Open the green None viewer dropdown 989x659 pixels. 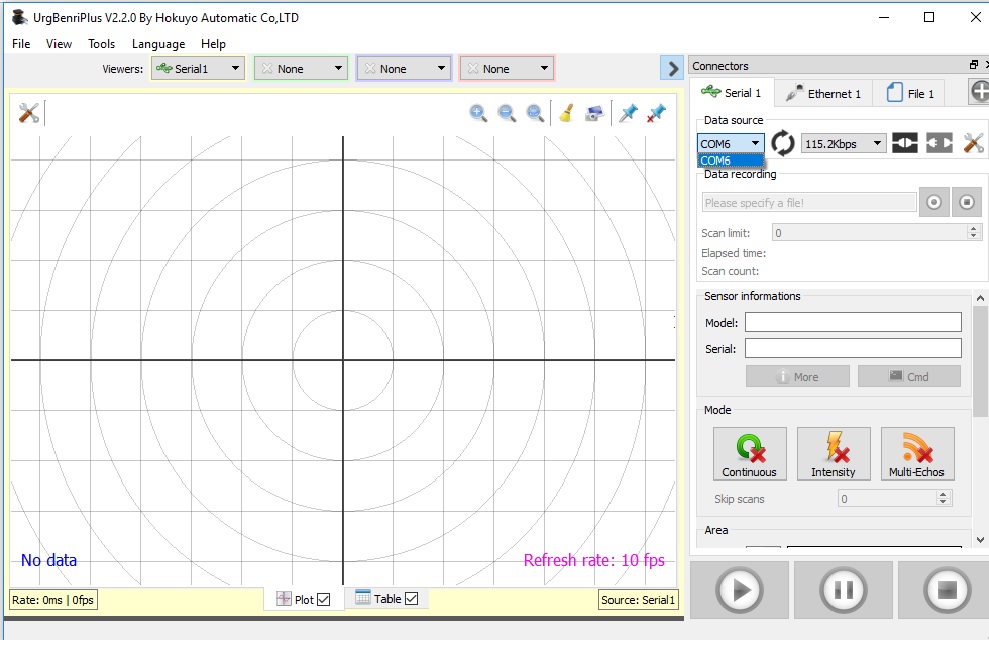(301, 69)
